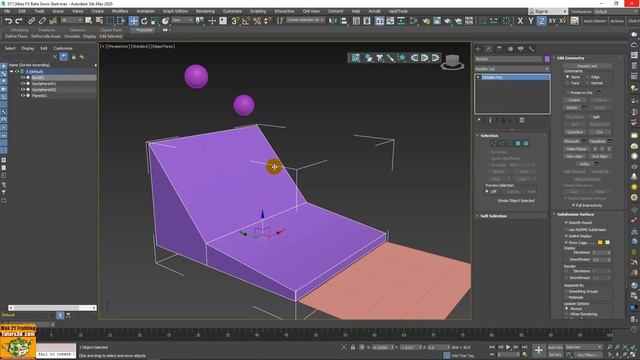Click the ViewCube in the viewport
Viewport: 640px width, 360px height.
pos(452,62)
